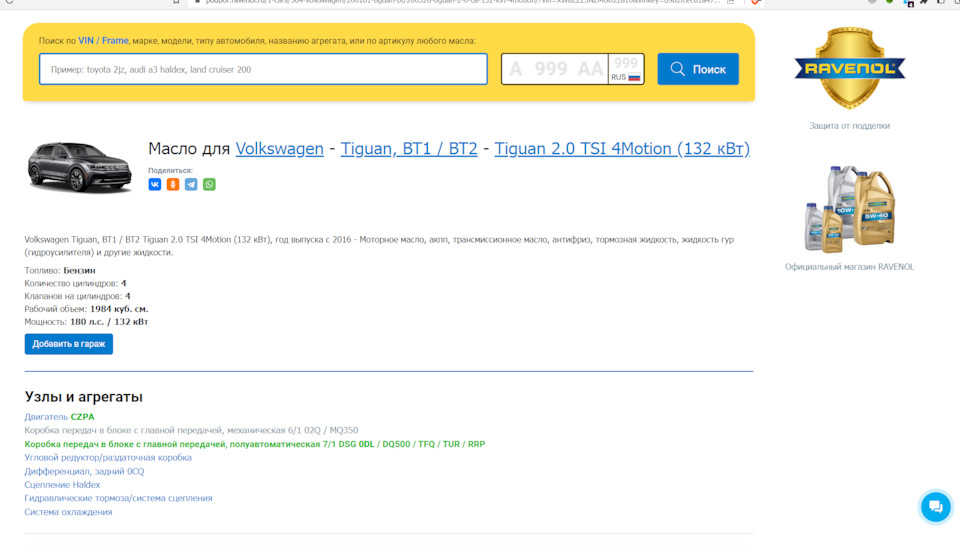The width and height of the screenshot is (960, 545).
Task: Click the Tiguan car thumbnail image
Action: point(80,167)
